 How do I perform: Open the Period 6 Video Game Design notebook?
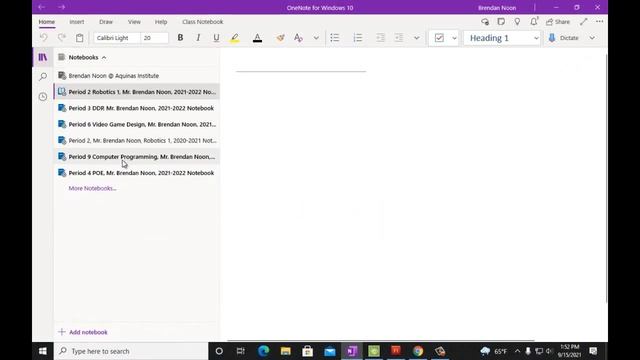(x=137, y=124)
